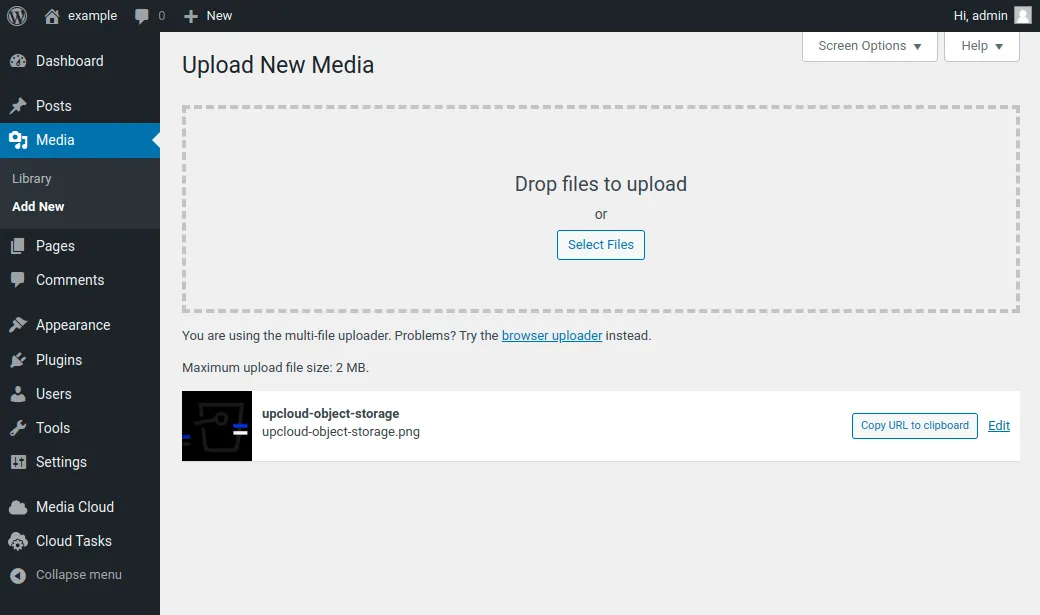Image resolution: width=1040 pixels, height=615 pixels.
Task: Open the example site home icon
Action: pos(52,16)
